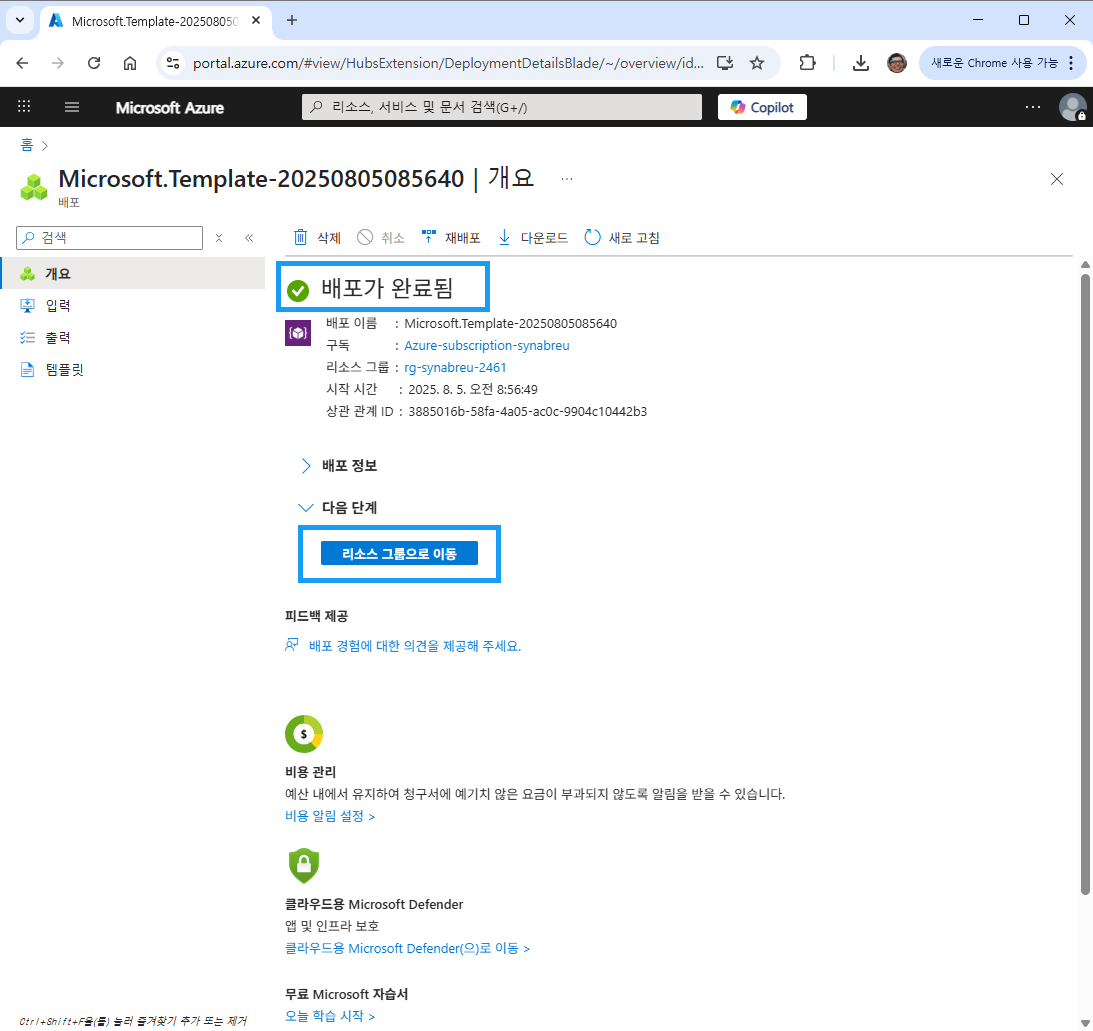Open the browser downloads icon
This screenshot has width=1093, height=1031.
(x=861, y=63)
